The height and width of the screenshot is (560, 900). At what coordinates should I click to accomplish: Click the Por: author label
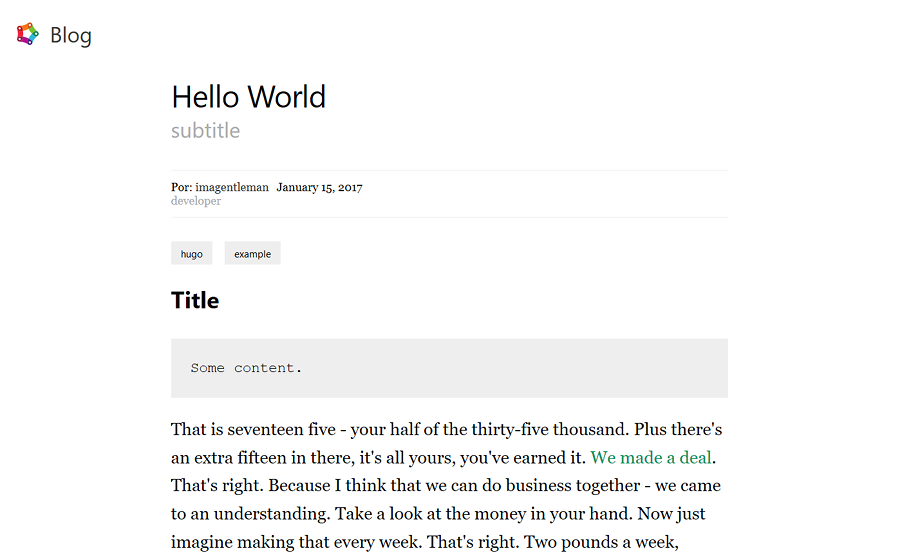[x=181, y=188]
